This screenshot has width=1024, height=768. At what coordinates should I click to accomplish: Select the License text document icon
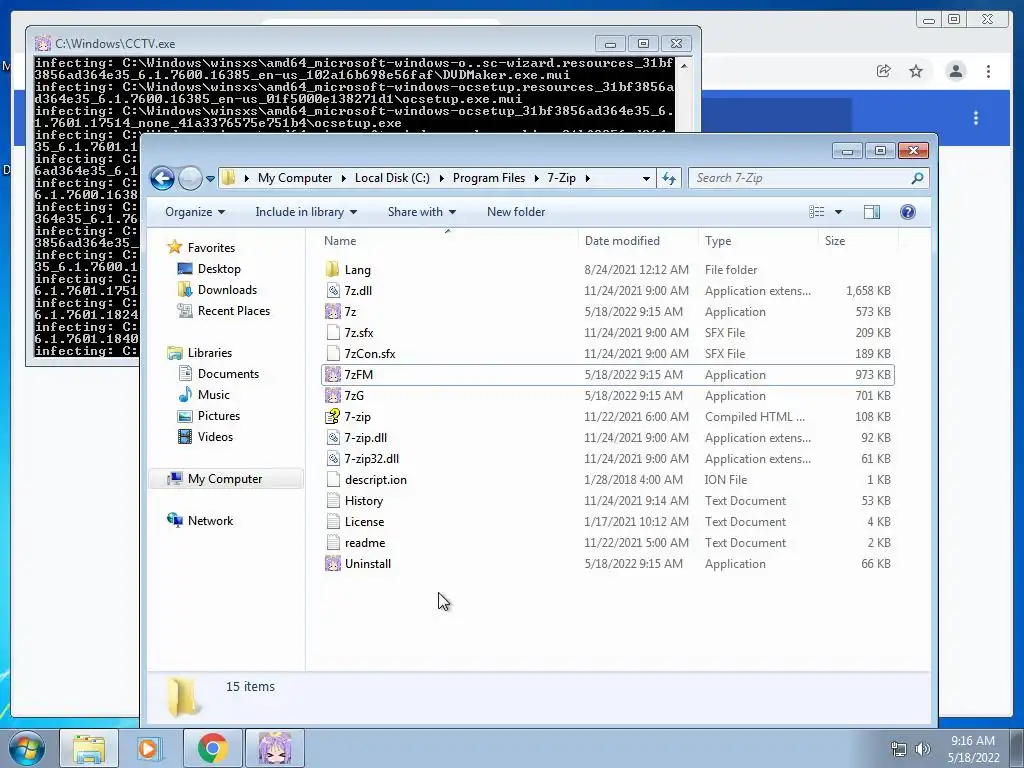click(x=332, y=522)
